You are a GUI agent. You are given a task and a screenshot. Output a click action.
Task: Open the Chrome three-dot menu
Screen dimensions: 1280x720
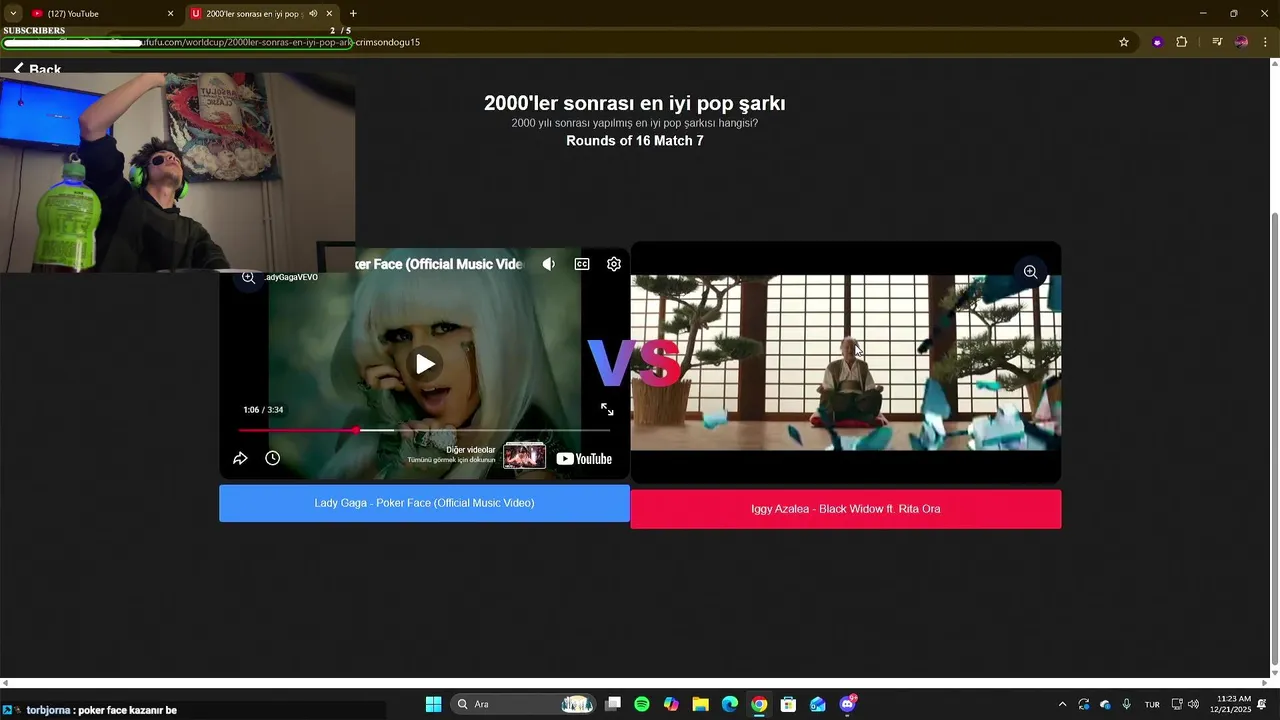(1265, 42)
